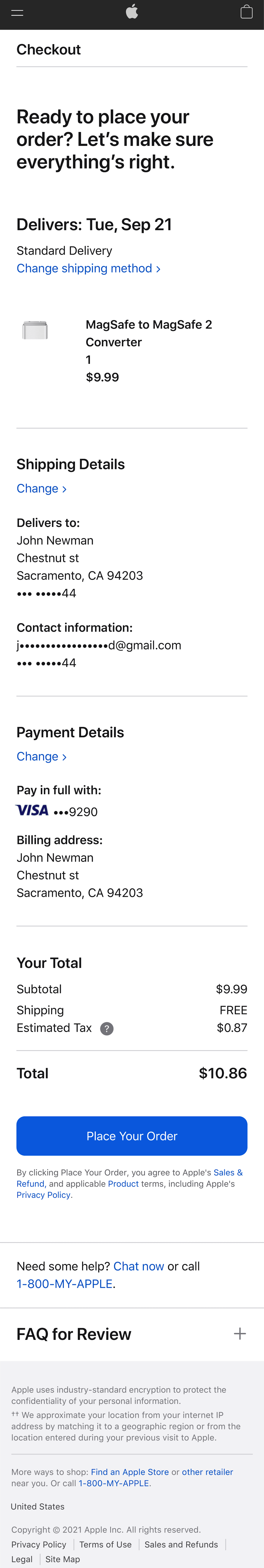This screenshot has height=1568, width=264.
Task: Click Change shipping method link
Action: [88, 268]
